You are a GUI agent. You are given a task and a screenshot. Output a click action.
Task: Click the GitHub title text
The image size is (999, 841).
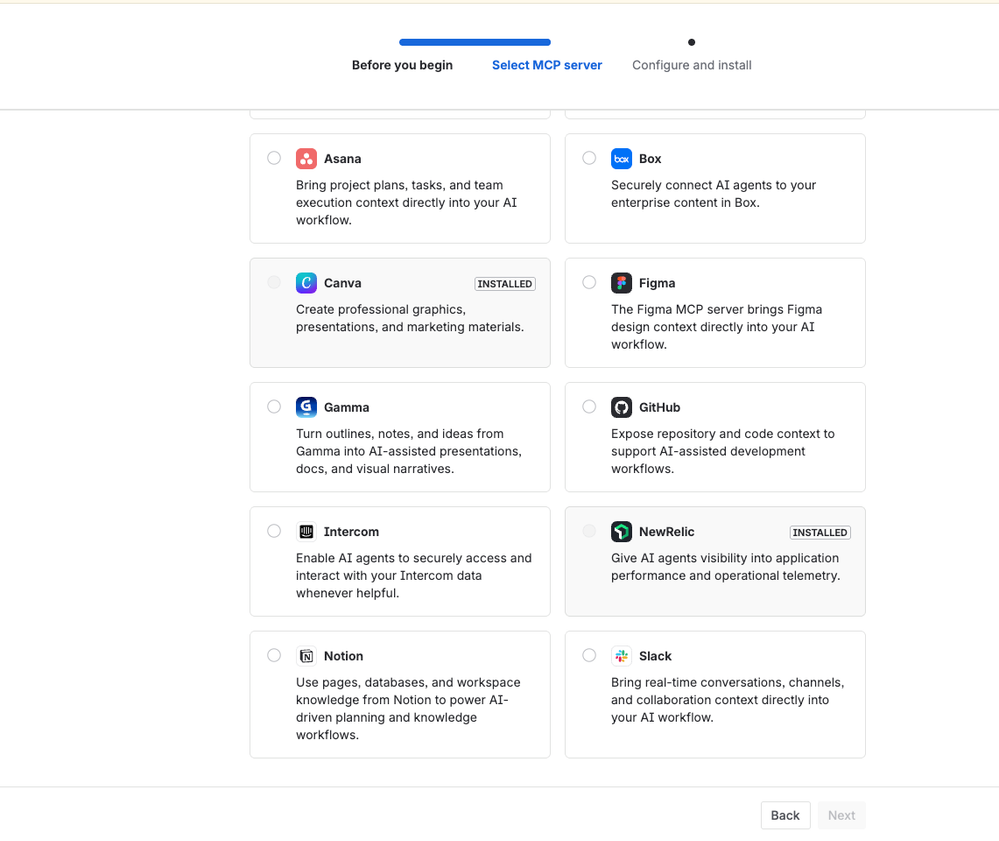pos(659,407)
